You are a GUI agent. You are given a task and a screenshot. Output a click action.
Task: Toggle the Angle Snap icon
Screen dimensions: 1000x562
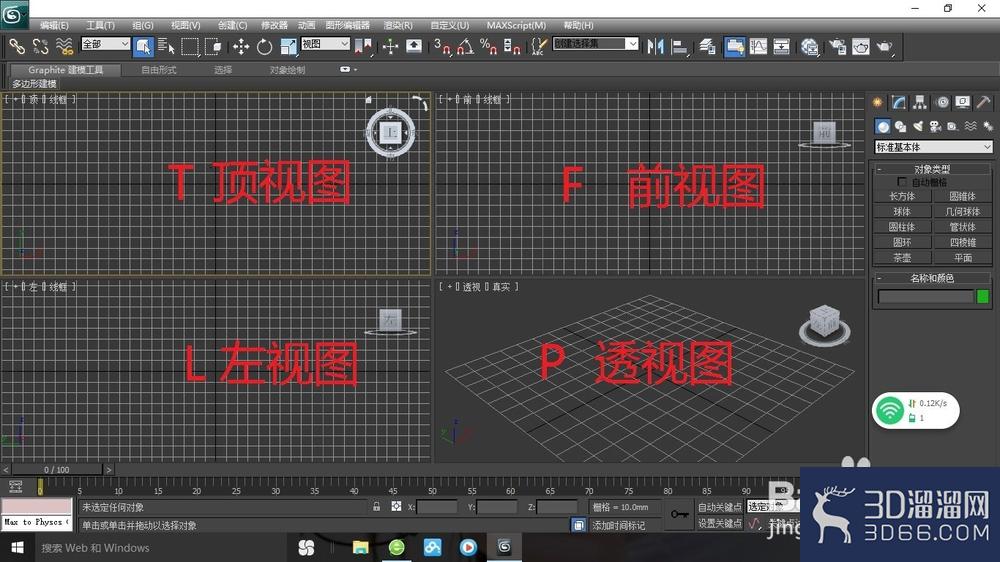click(x=465, y=46)
